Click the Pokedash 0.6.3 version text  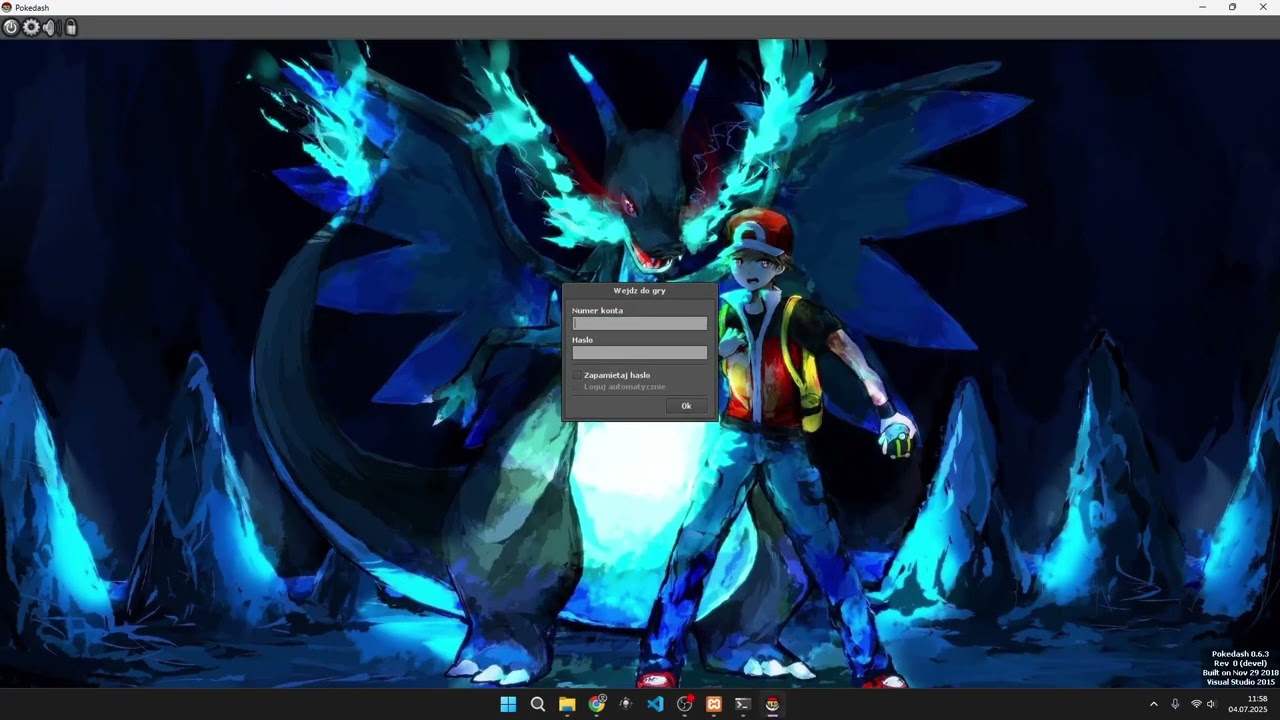[x=1240, y=654]
